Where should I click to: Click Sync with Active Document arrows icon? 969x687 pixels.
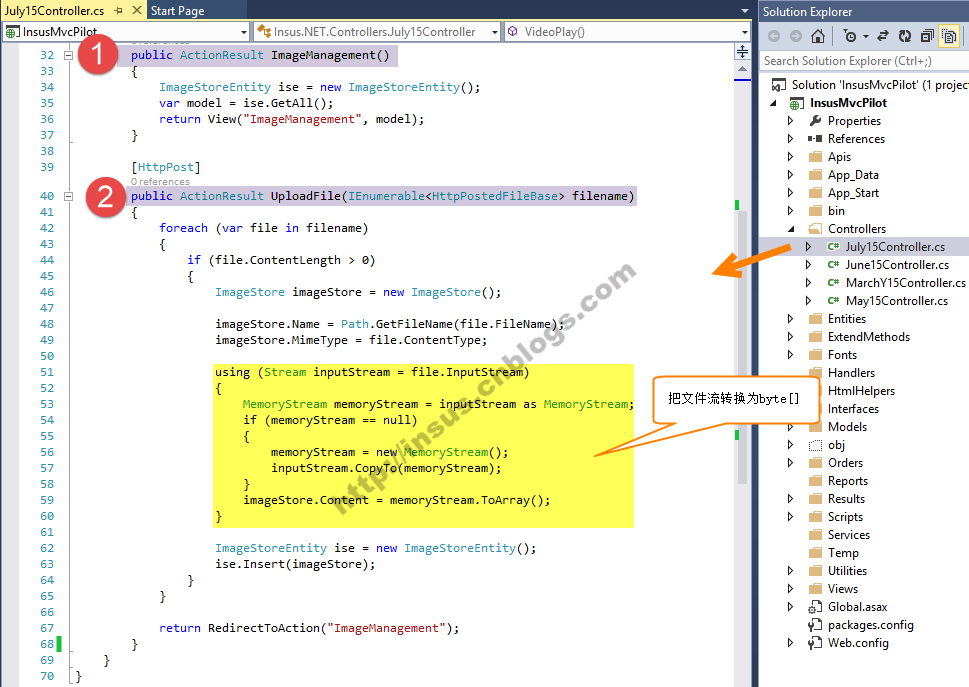883,36
